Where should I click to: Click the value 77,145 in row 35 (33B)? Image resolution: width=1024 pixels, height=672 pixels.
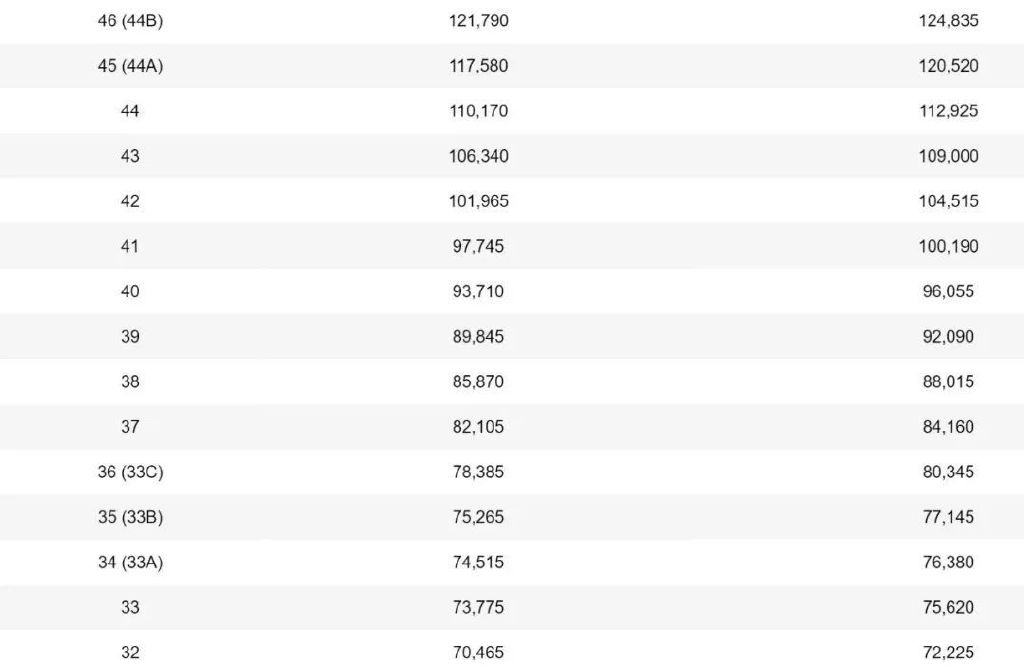pos(948,517)
